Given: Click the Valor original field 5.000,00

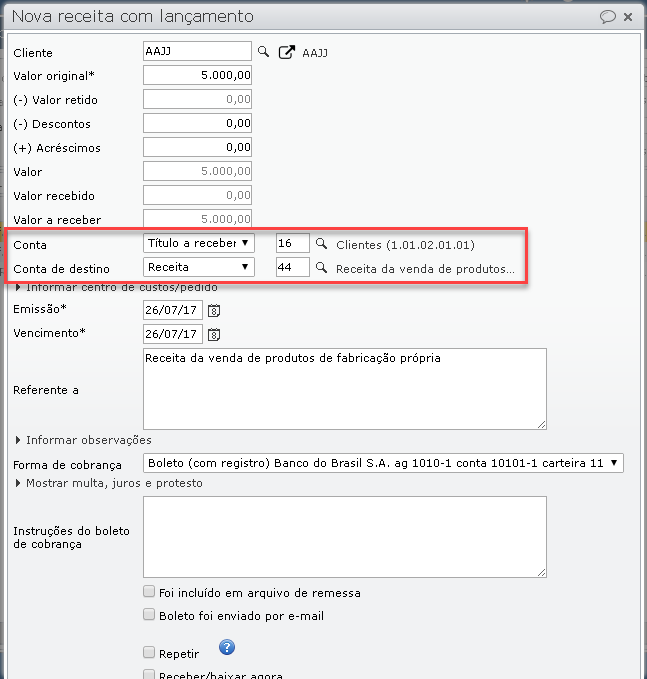Looking at the screenshot, I should [x=197, y=75].
